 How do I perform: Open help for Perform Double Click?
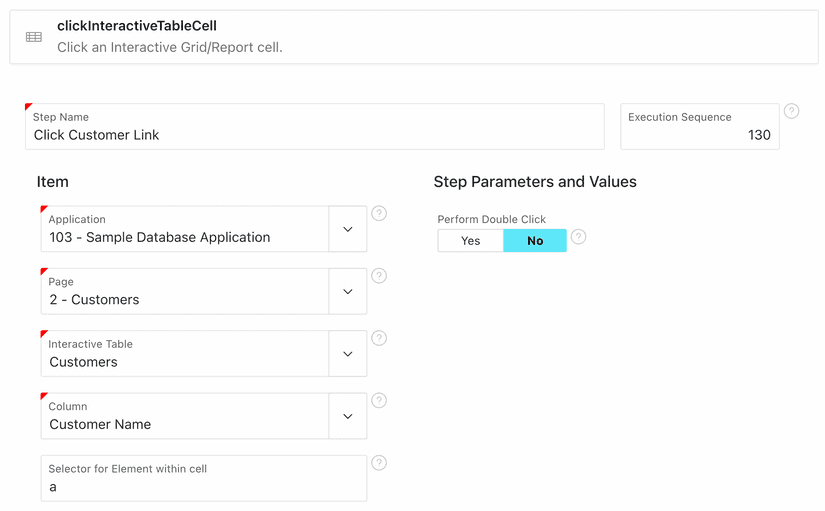coord(578,237)
